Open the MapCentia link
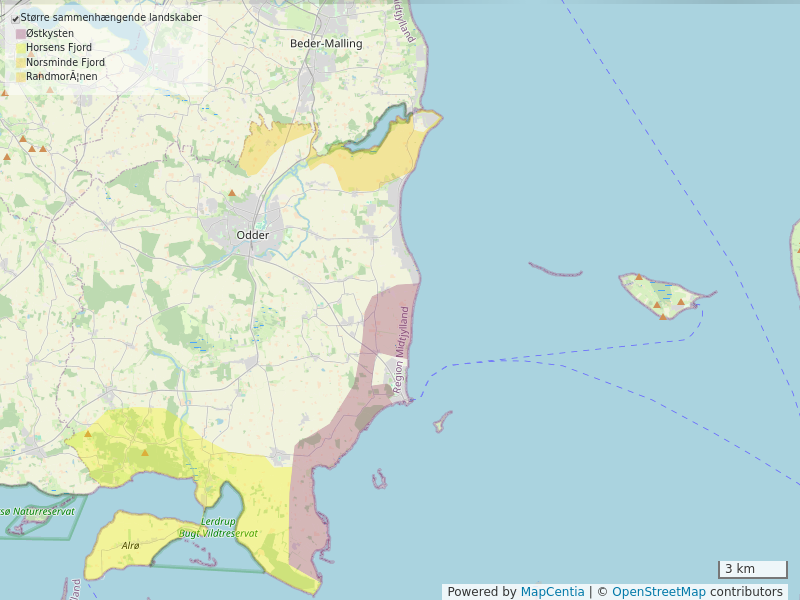This screenshot has width=800, height=600. 552,592
